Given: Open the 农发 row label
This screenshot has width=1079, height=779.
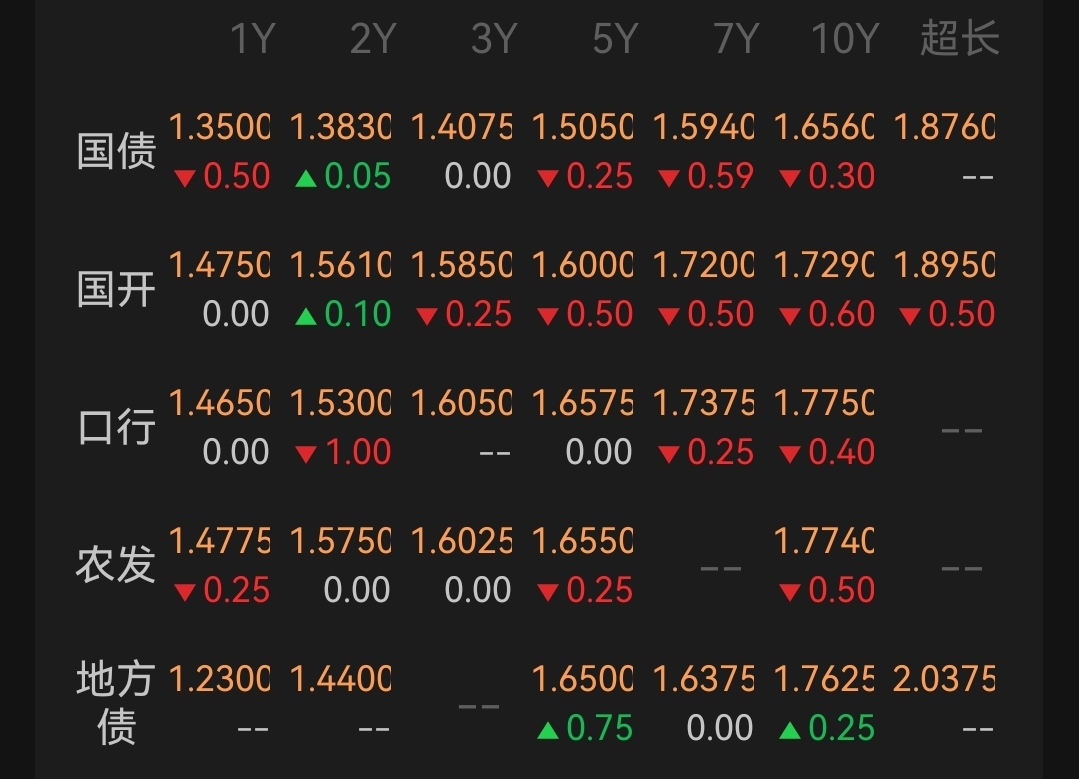Looking at the screenshot, I should click(116, 564).
